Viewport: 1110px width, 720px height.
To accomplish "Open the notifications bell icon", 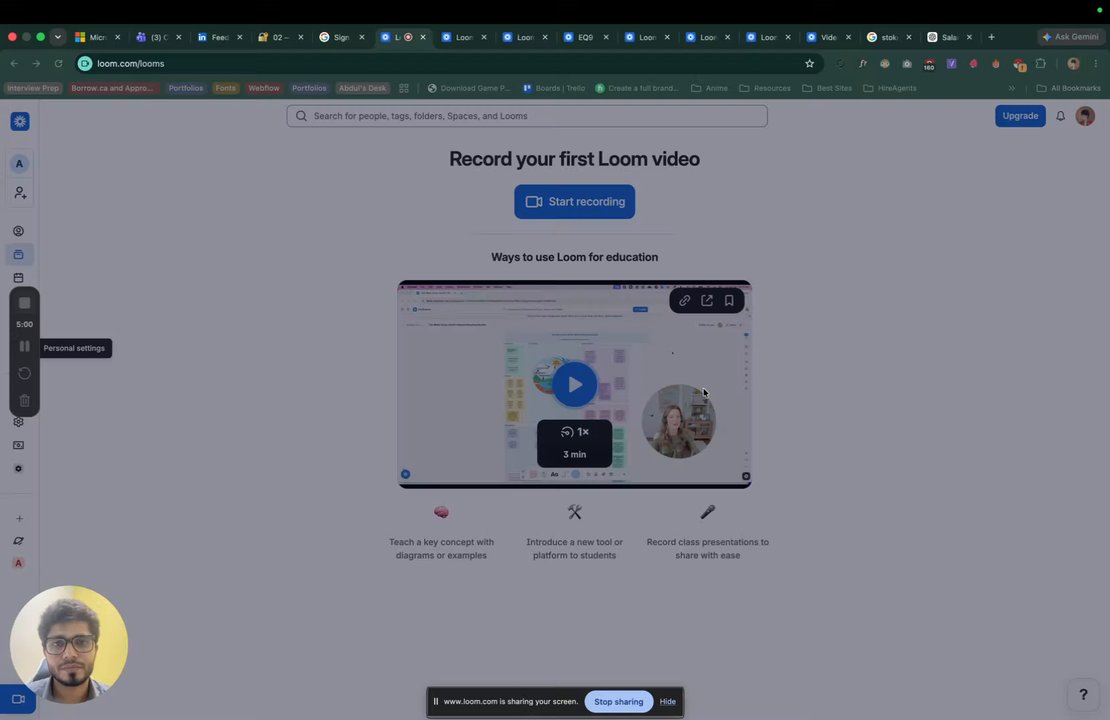I will click(x=1060, y=116).
